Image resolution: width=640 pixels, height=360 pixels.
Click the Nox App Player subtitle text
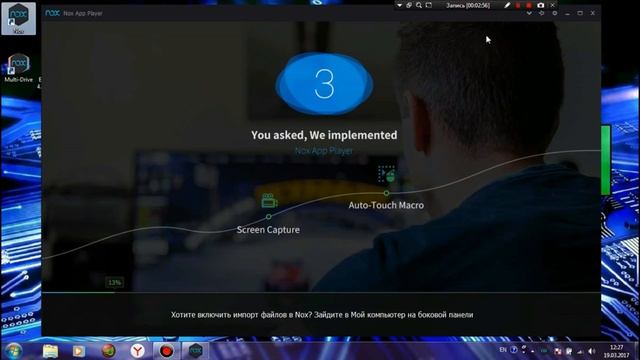[x=324, y=151]
